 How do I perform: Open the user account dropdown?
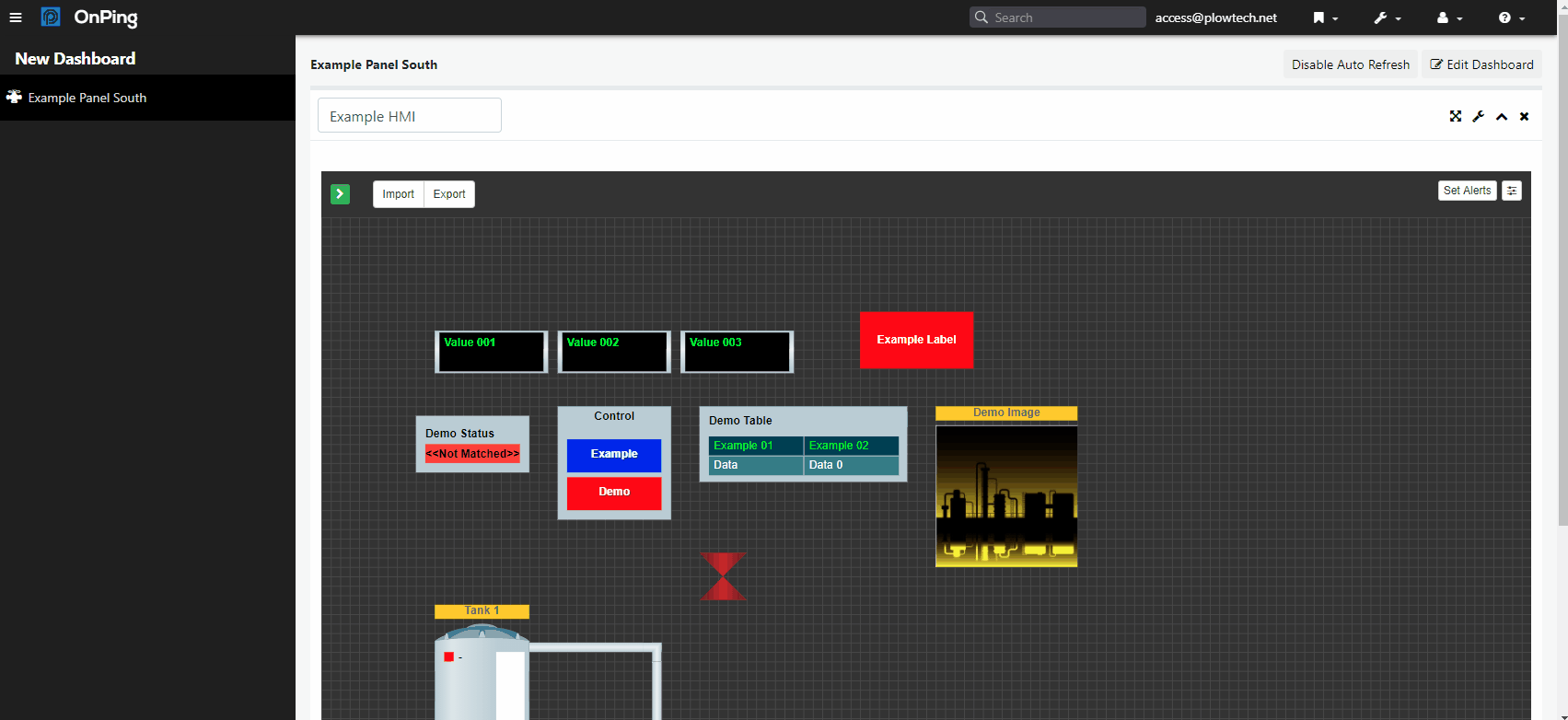[1449, 17]
